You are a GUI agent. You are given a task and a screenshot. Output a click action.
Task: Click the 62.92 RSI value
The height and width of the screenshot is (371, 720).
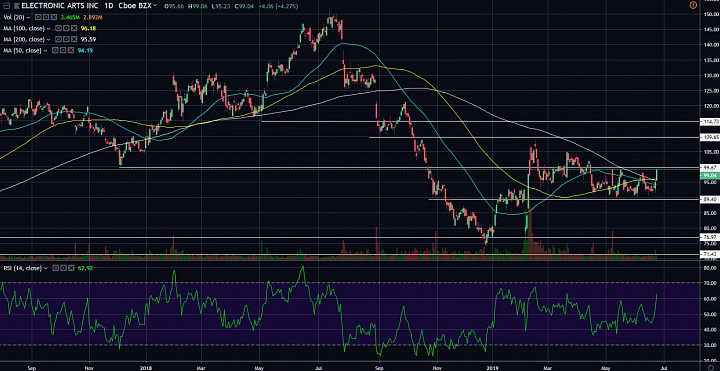click(85, 268)
